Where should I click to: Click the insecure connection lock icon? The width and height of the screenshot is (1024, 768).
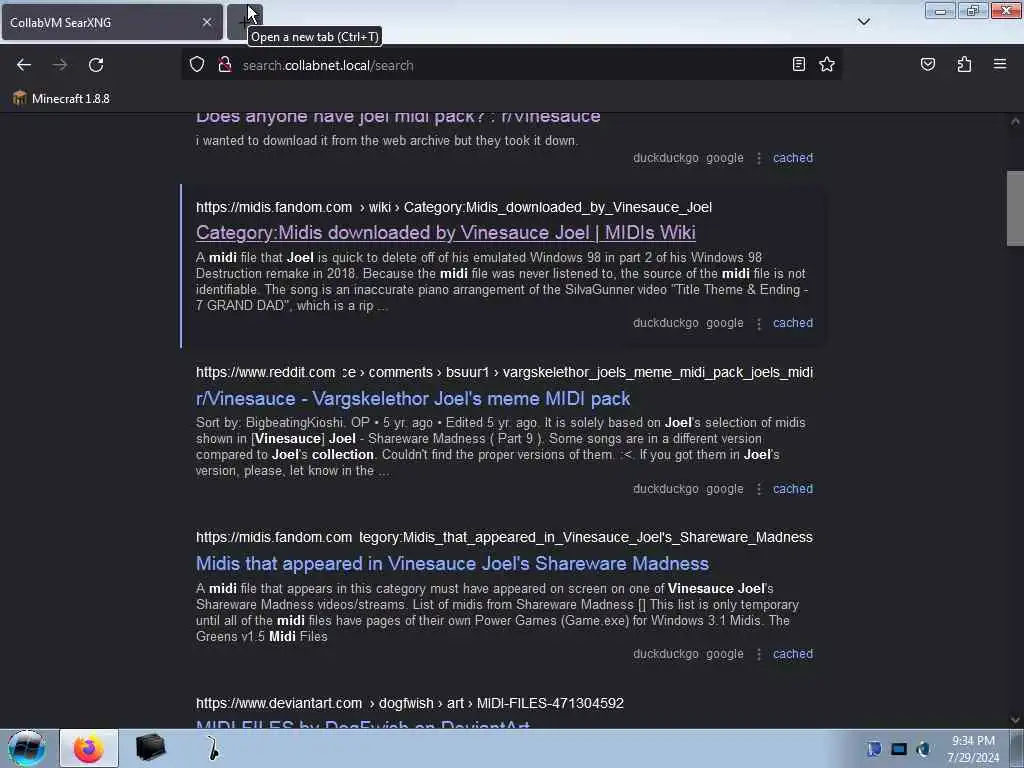(225, 65)
